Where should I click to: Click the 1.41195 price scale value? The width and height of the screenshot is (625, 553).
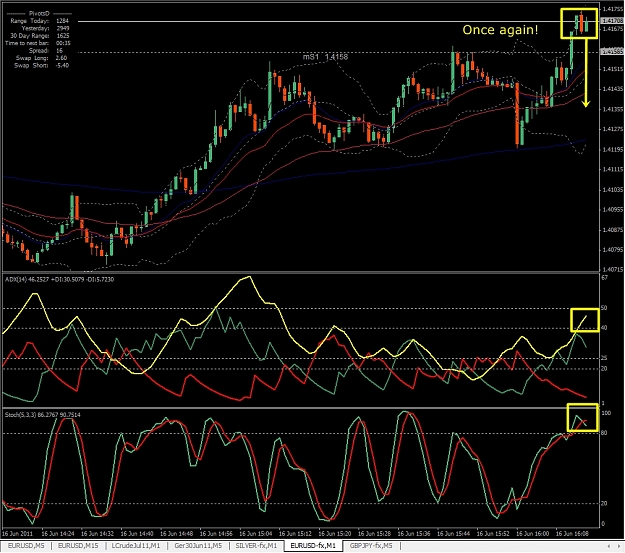click(613, 150)
